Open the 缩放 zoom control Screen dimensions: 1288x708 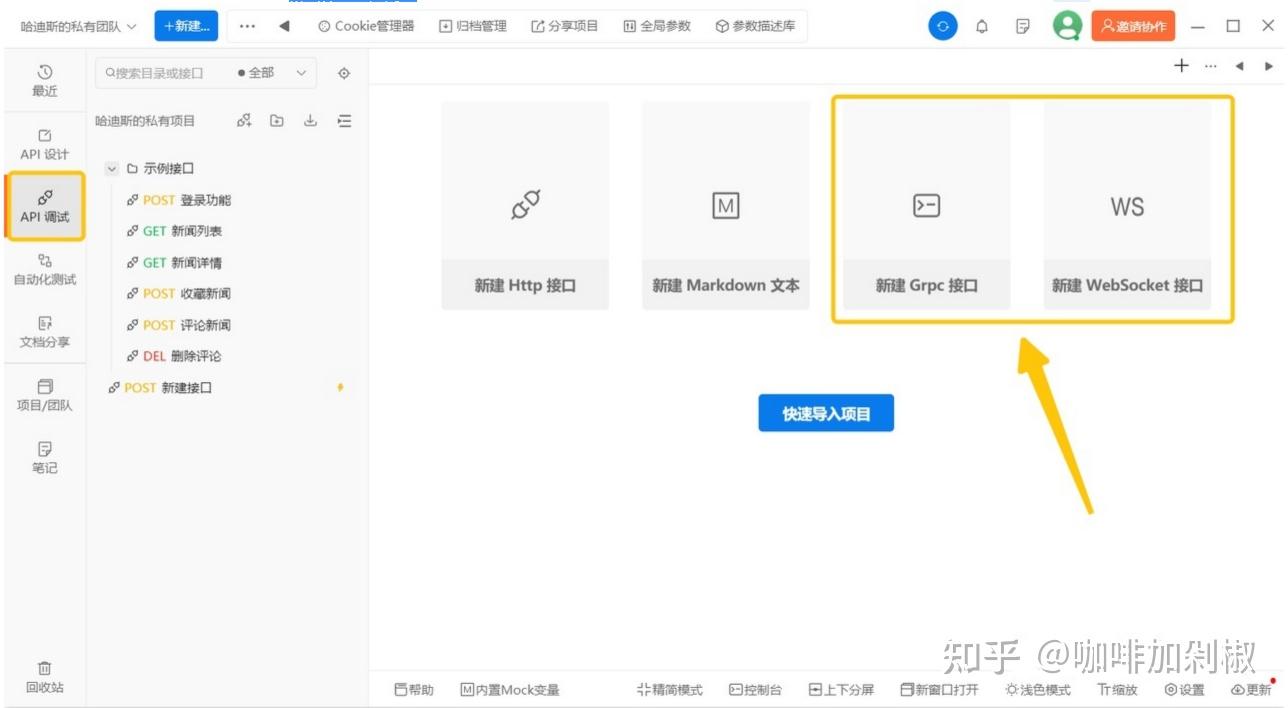pyautogui.click(x=1116, y=689)
